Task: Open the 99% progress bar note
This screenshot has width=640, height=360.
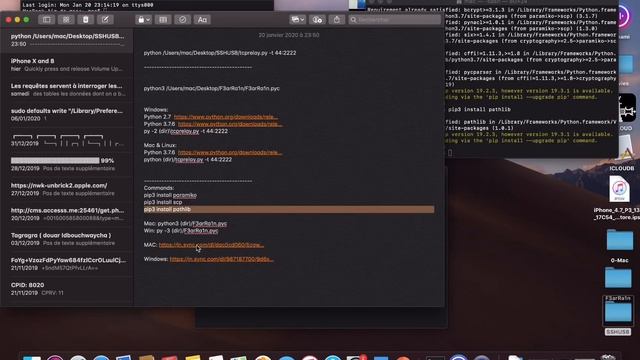Action: (x=67, y=164)
